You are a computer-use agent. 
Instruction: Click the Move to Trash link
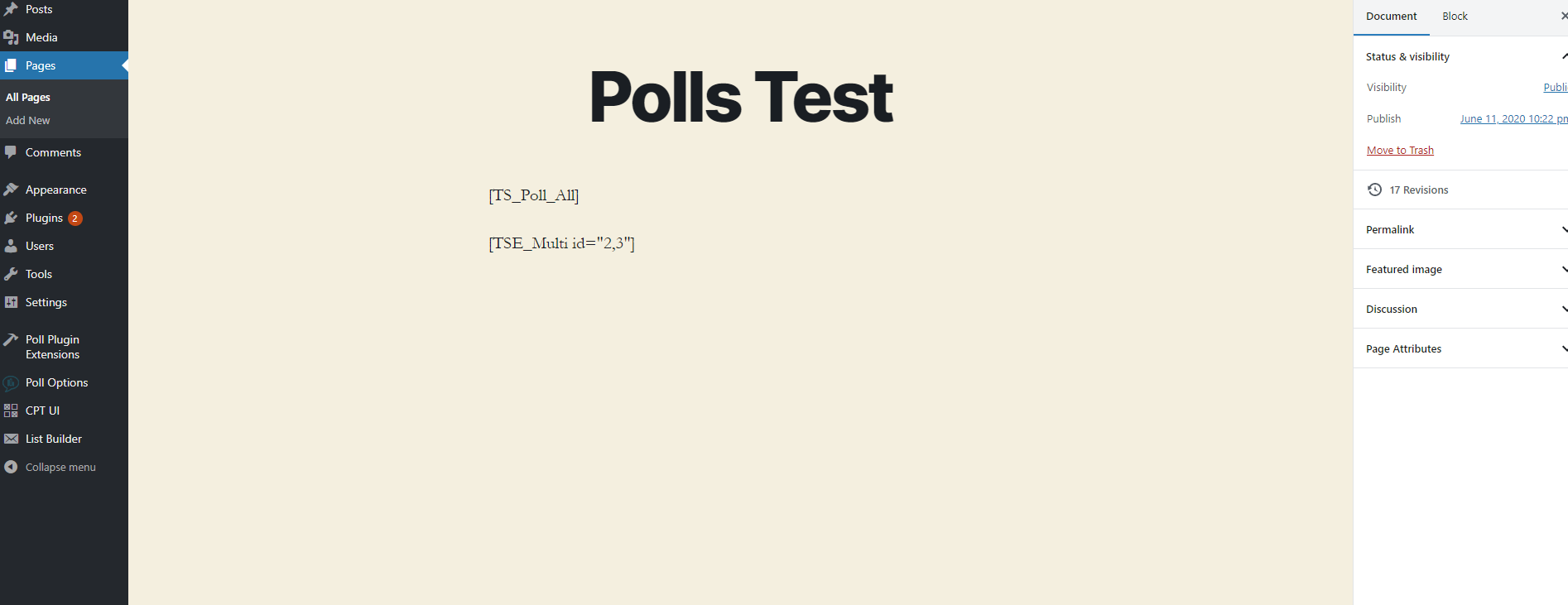tap(1400, 150)
